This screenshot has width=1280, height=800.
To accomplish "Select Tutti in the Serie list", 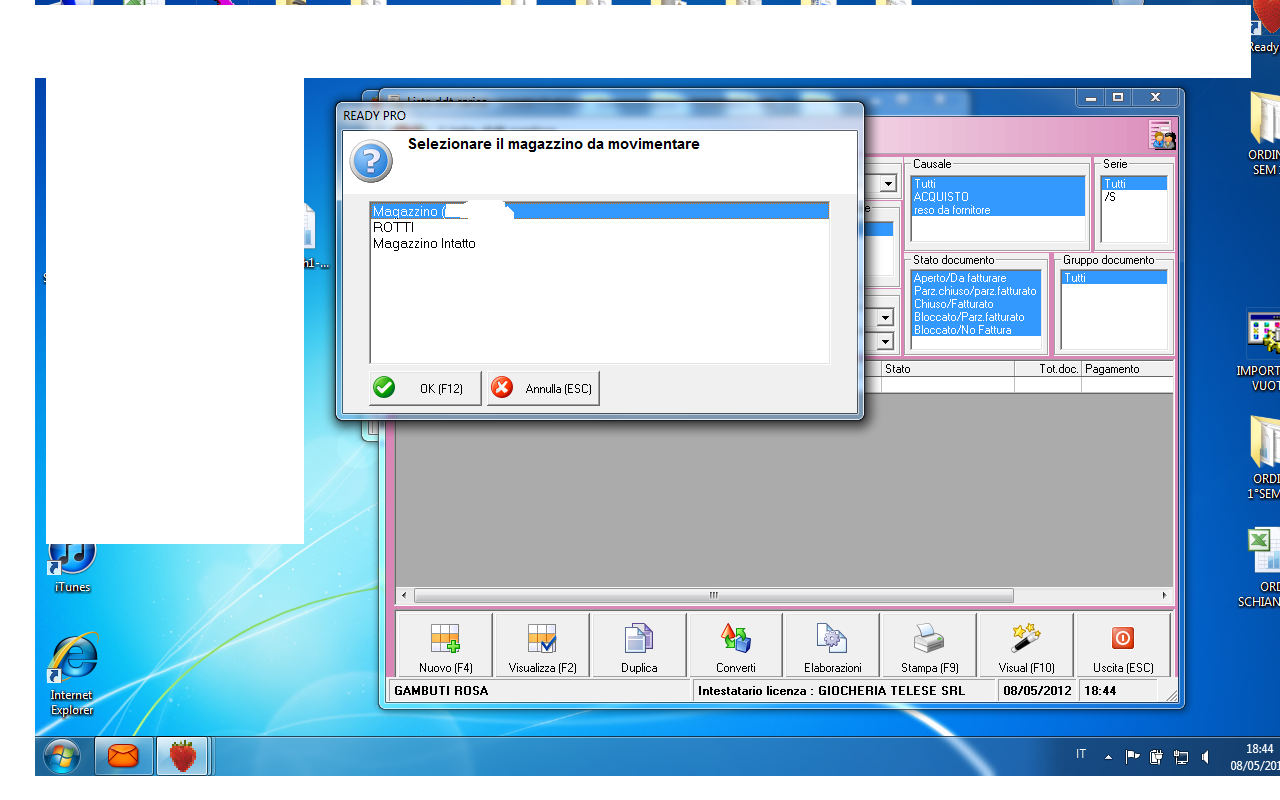I will 1134,184.
